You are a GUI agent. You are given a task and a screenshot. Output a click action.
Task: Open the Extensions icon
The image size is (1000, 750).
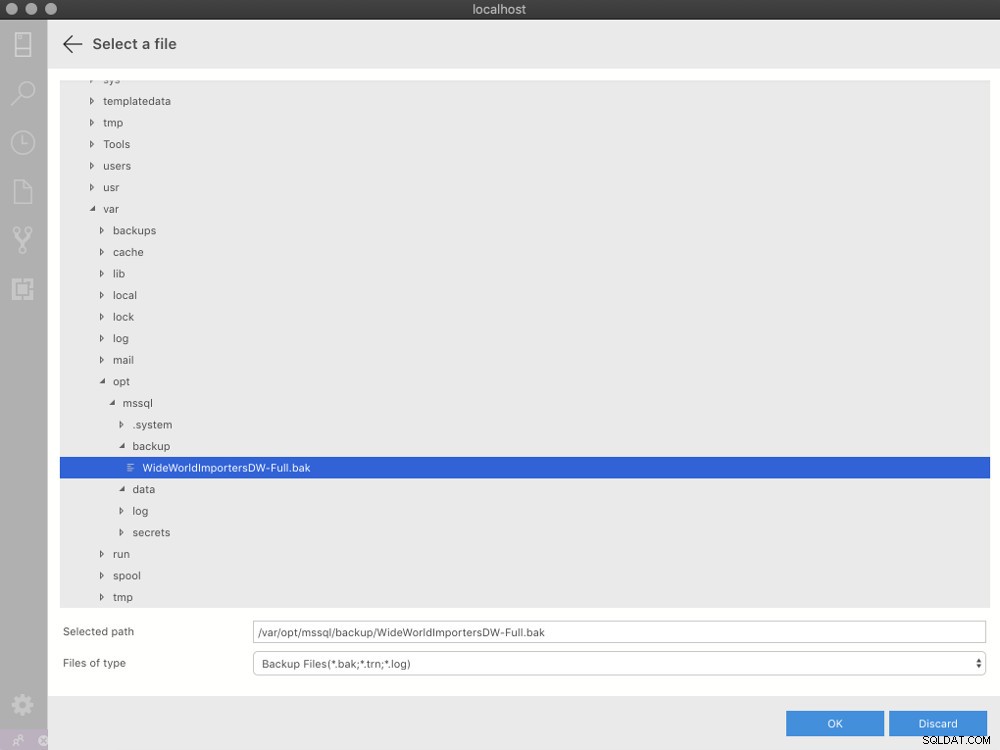(23, 289)
